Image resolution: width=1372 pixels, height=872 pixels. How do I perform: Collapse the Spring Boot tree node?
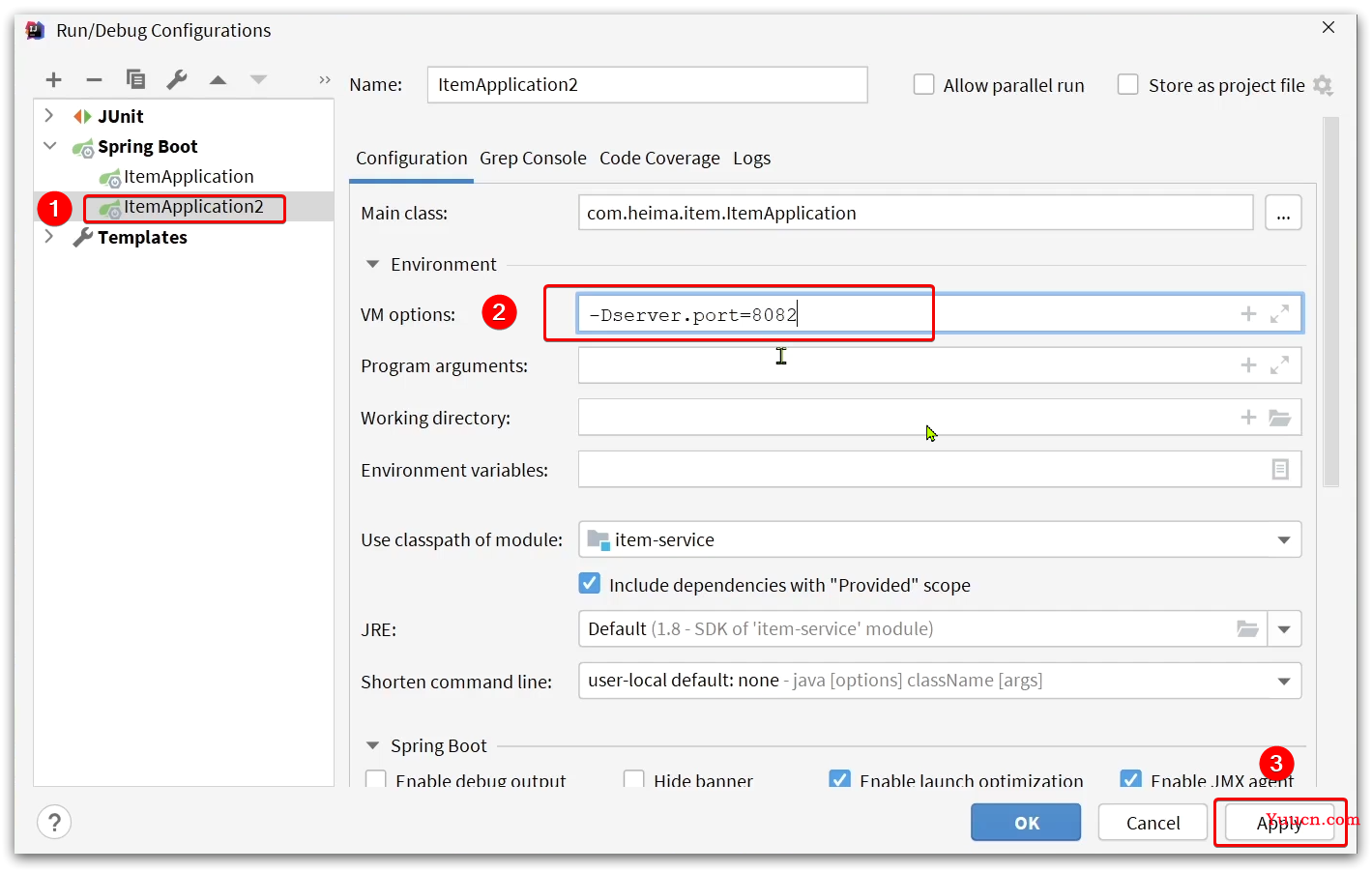click(50, 146)
